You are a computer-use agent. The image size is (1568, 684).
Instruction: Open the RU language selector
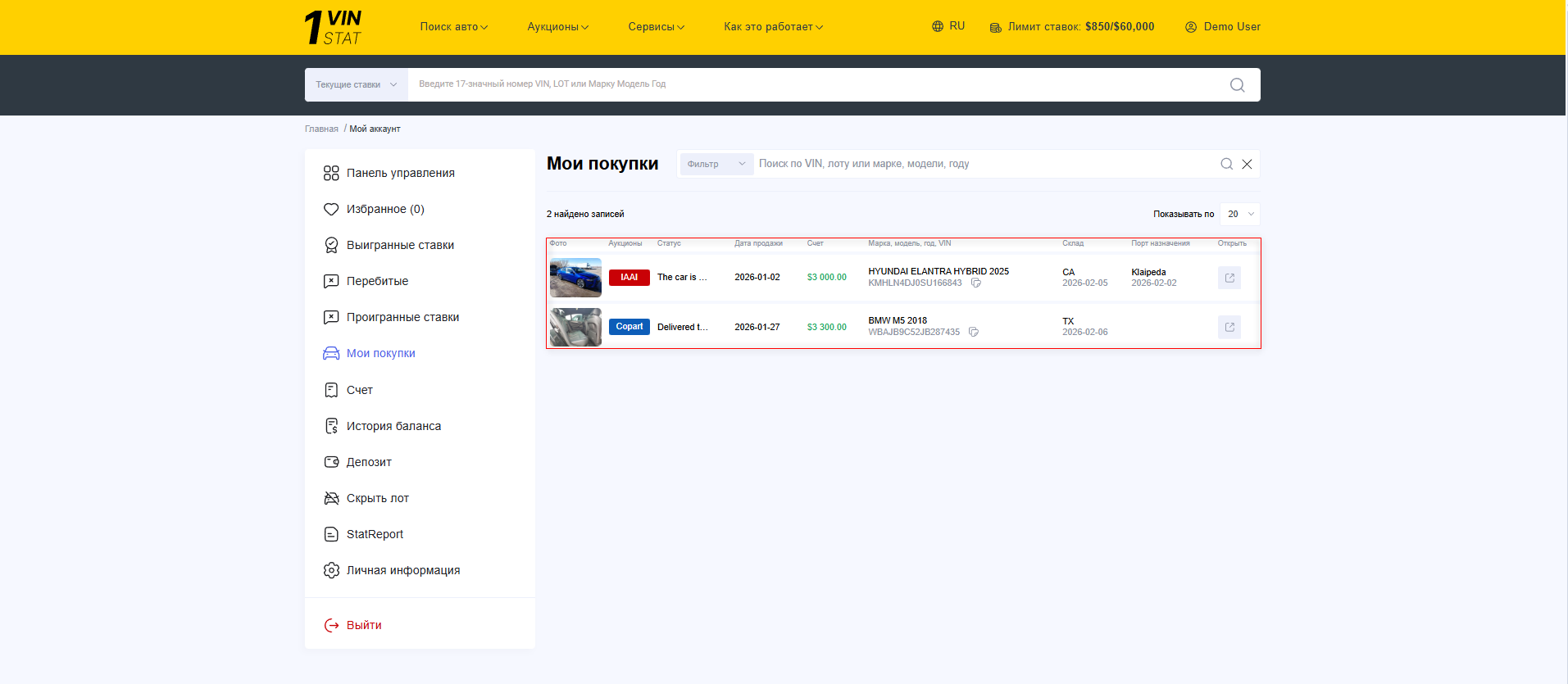(948, 26)
